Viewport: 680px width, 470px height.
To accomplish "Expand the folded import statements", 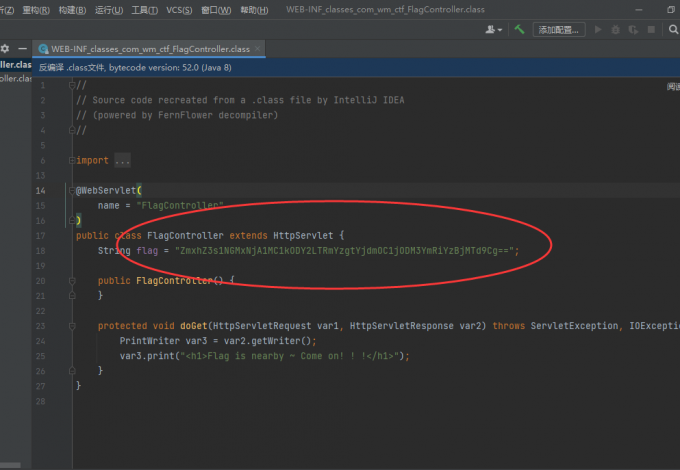I will pos(72,160).
